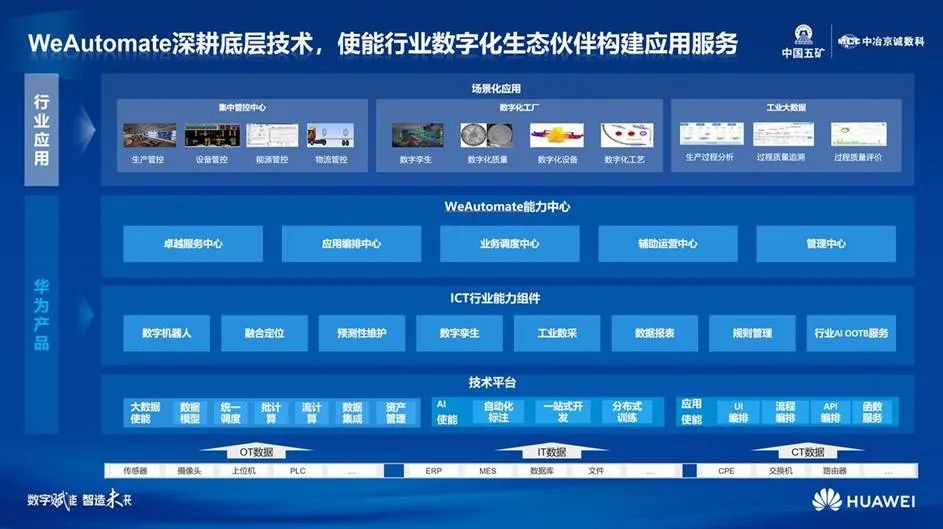Click the 函数服务 item
Screen dimensions: 943x529
873,412
